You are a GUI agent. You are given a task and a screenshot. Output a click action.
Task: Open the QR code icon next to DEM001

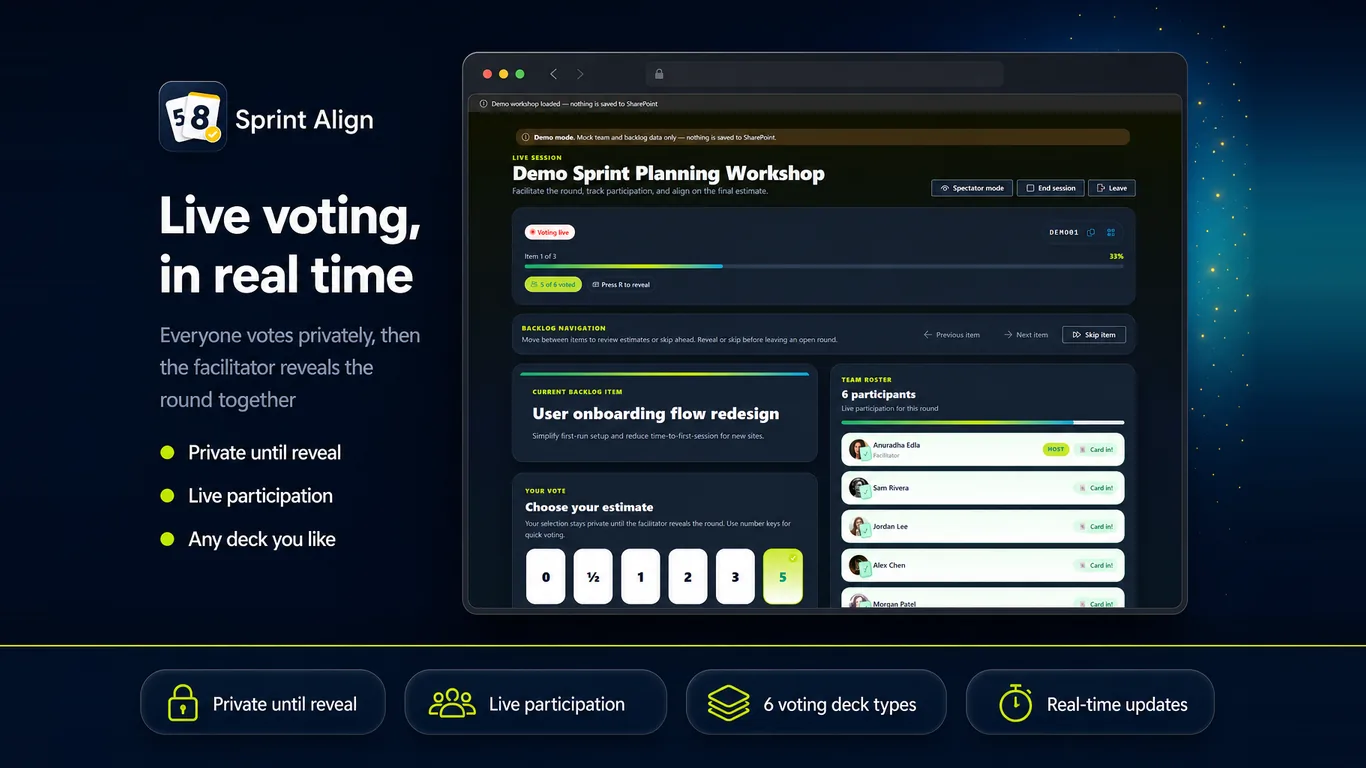[x=1111, y=232]
